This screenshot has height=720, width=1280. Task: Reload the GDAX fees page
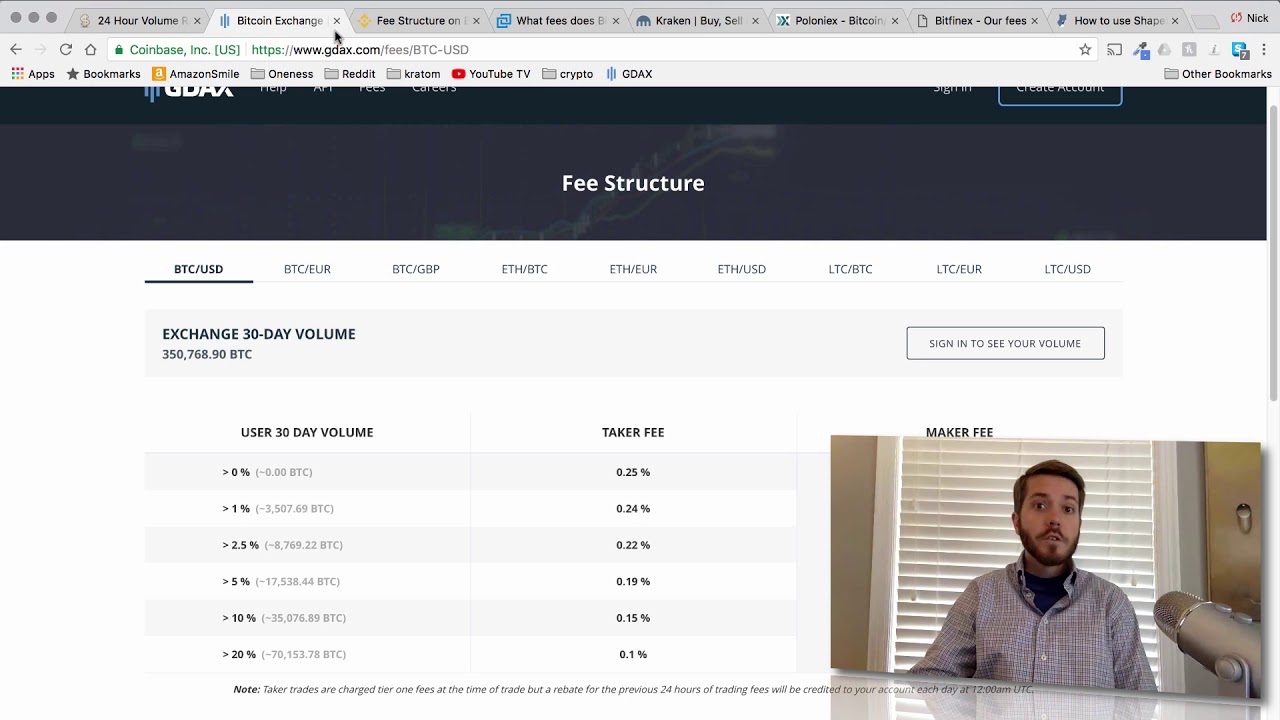click(x=65, y=49)
